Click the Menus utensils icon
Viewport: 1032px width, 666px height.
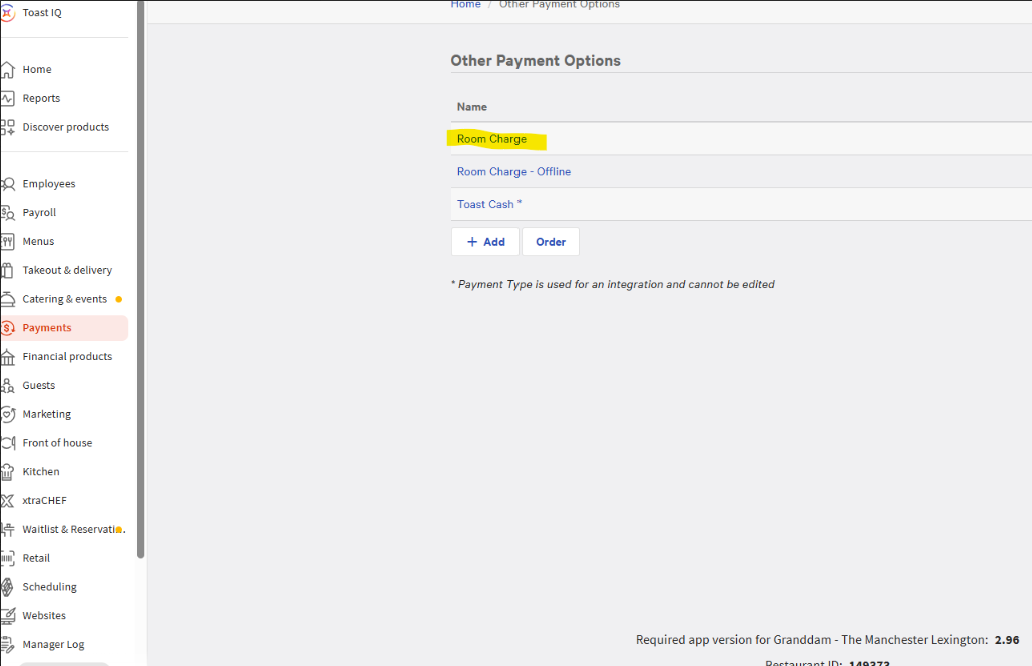(7, 242)
